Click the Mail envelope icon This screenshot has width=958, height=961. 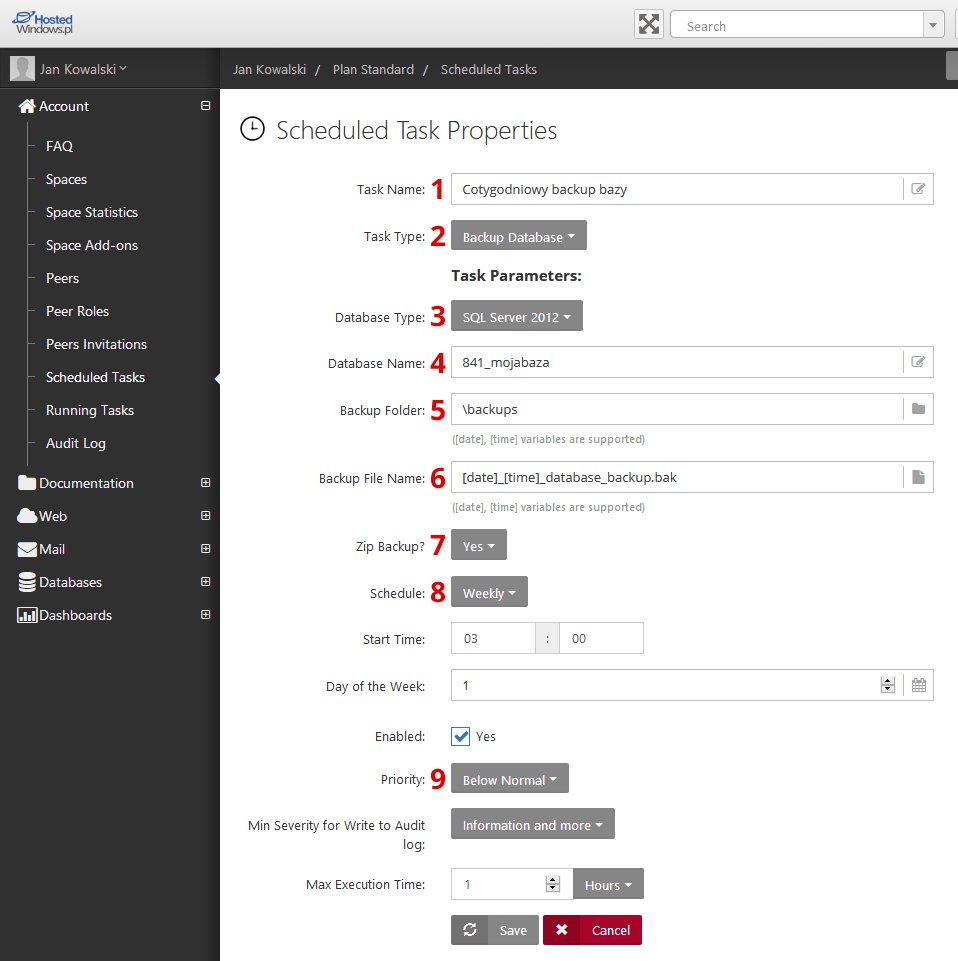point(27,549)
